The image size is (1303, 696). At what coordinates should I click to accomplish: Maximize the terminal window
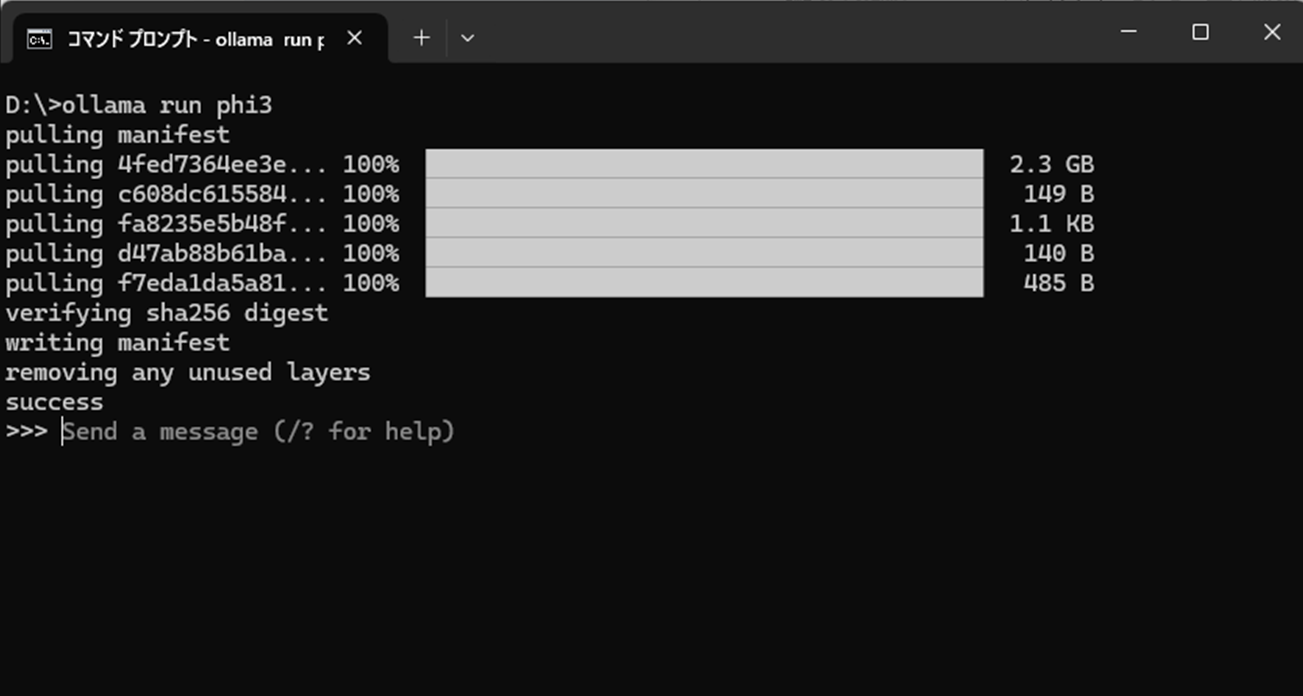[x=1200, y=32]
